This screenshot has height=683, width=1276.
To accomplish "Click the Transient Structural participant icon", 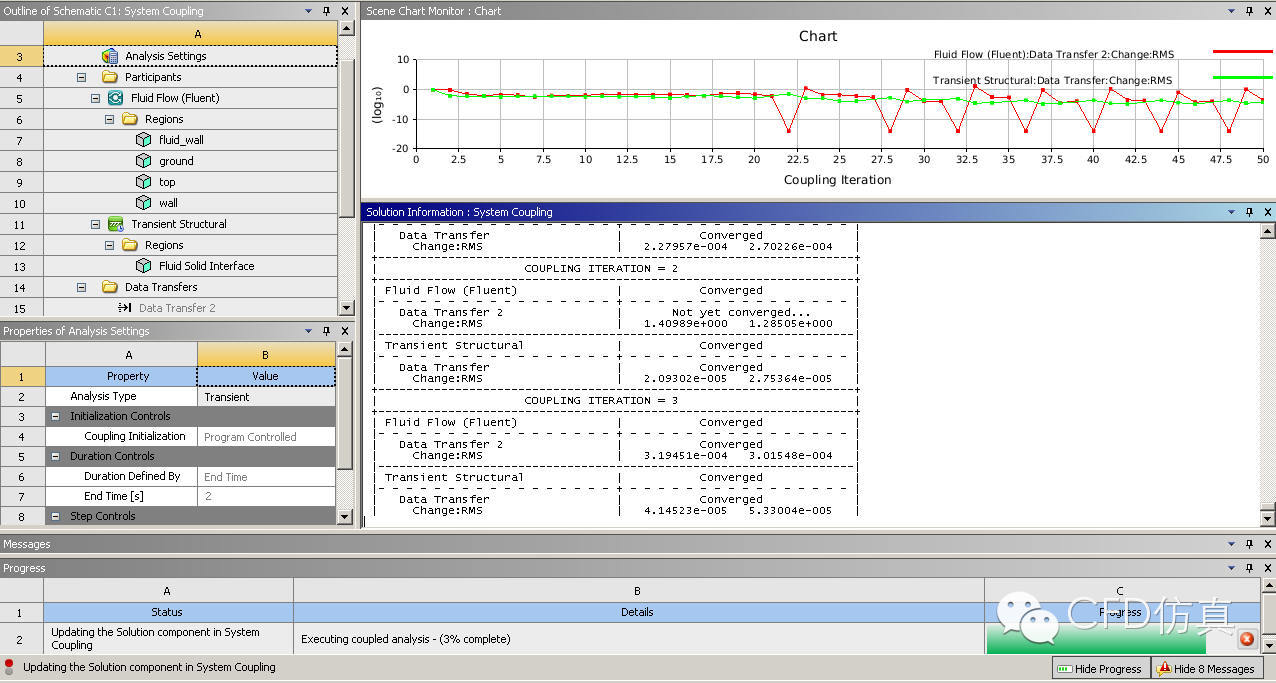I will (115, 224).
